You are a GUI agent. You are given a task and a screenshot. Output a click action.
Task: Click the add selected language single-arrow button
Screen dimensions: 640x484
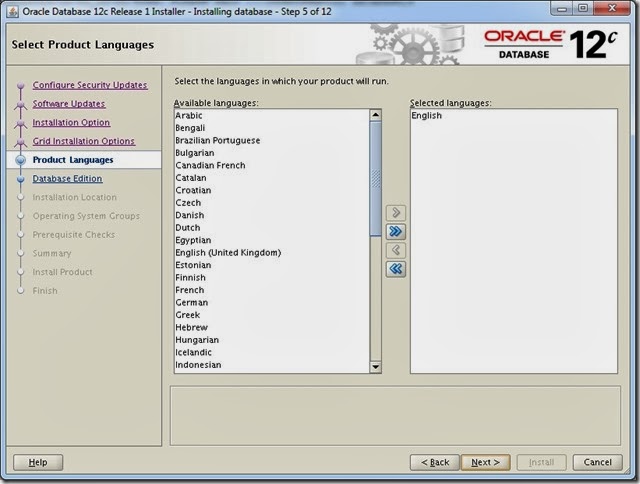(x=396, y=213)
